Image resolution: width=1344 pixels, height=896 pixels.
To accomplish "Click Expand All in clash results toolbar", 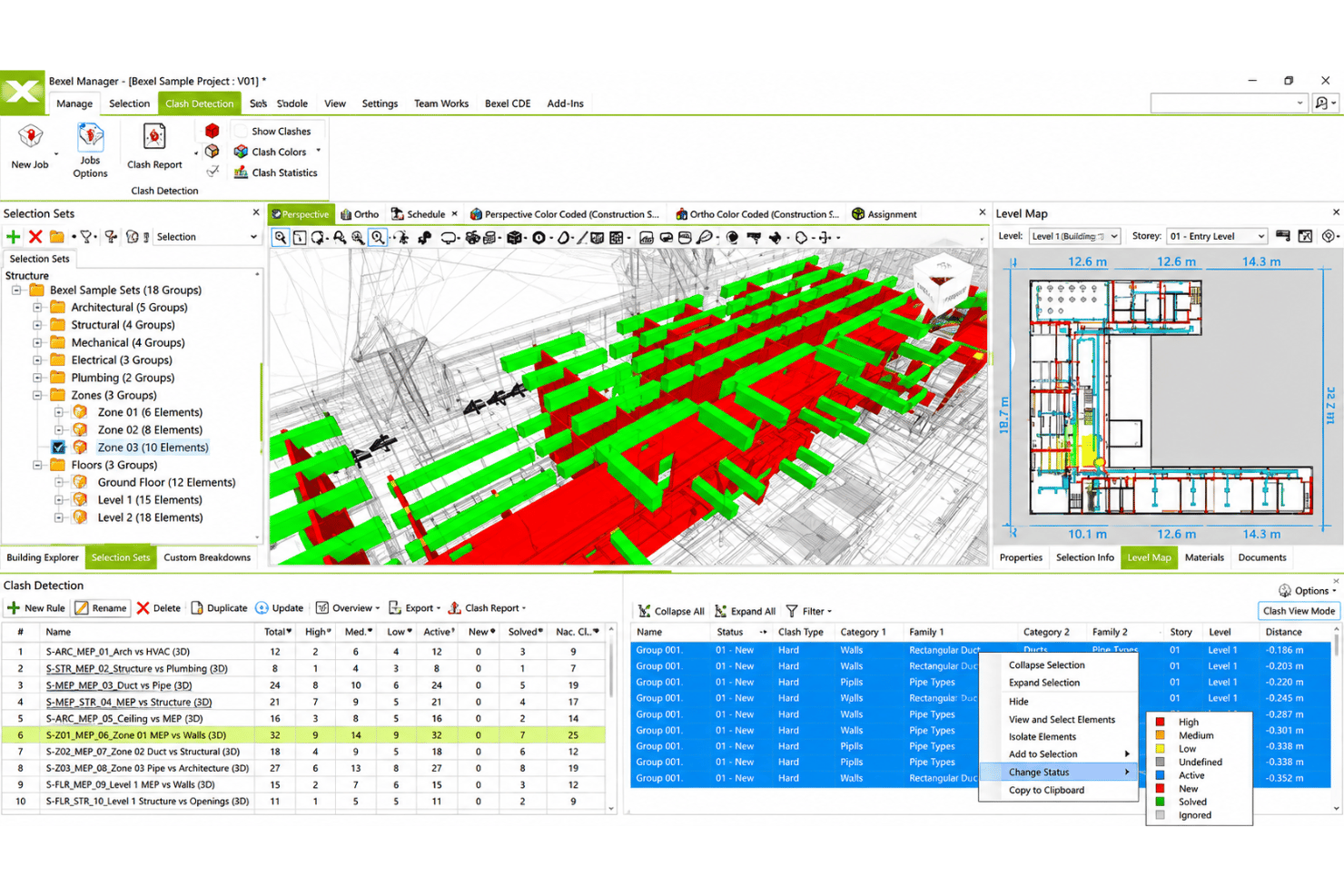I will click(745, 611).
